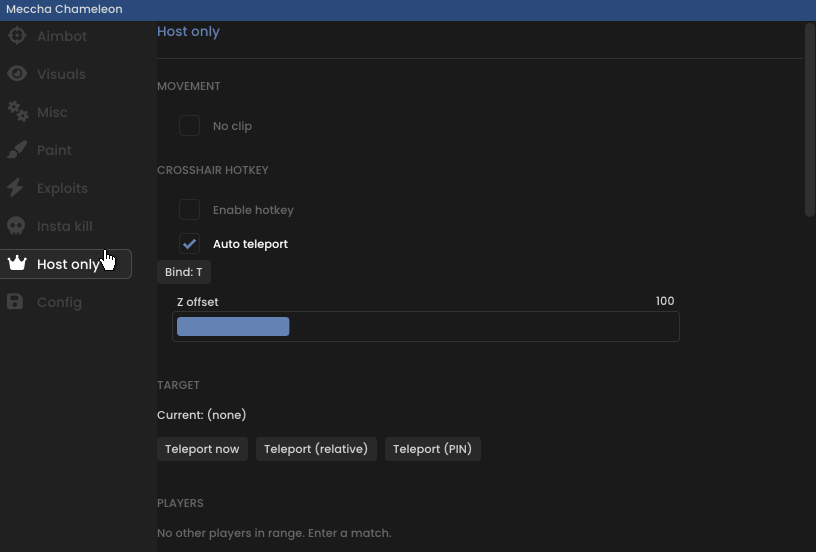Click the Teleport (PIN) button
Image resolution: width=816 pixels, height=552 pixels.
pyautogui.click(x=432, y=449)
